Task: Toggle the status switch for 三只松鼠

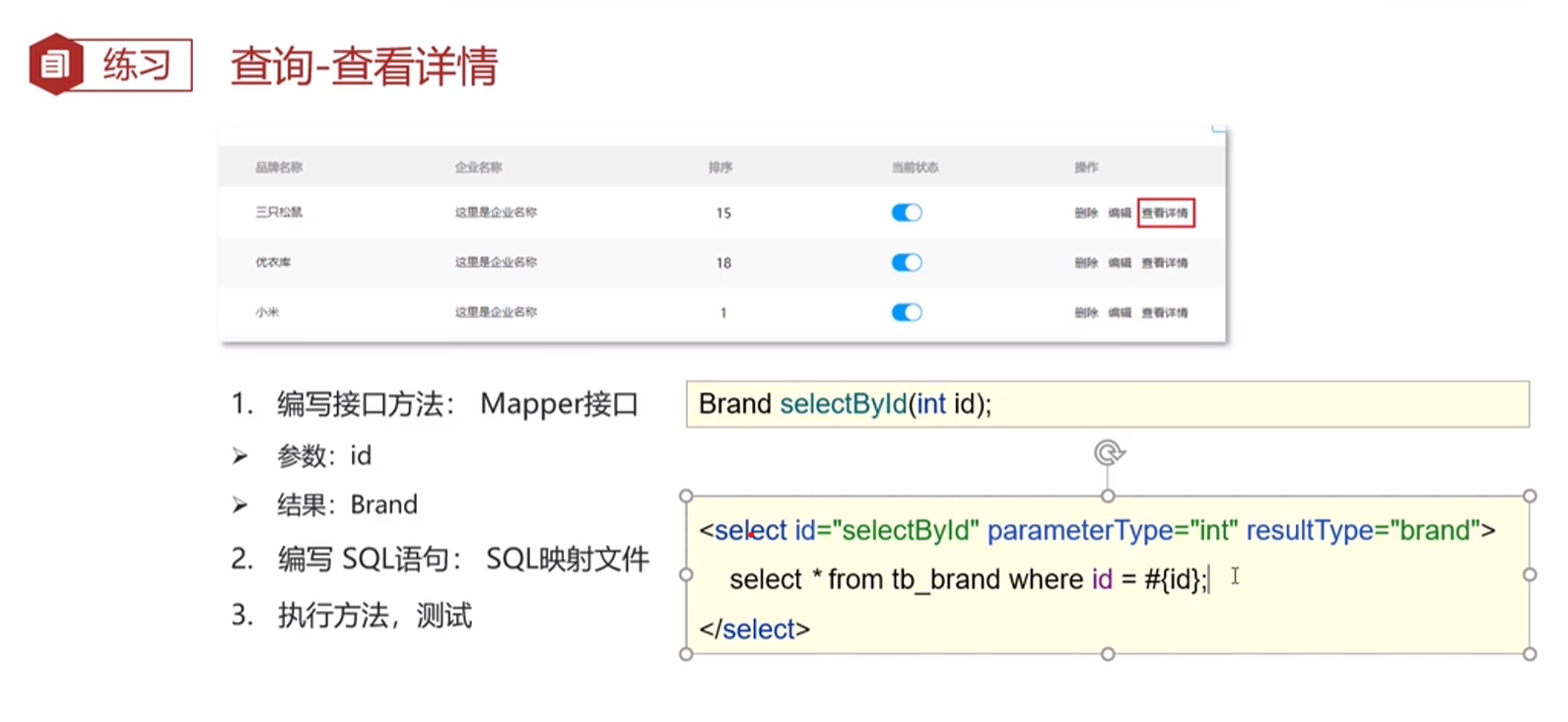Action: 906,213
